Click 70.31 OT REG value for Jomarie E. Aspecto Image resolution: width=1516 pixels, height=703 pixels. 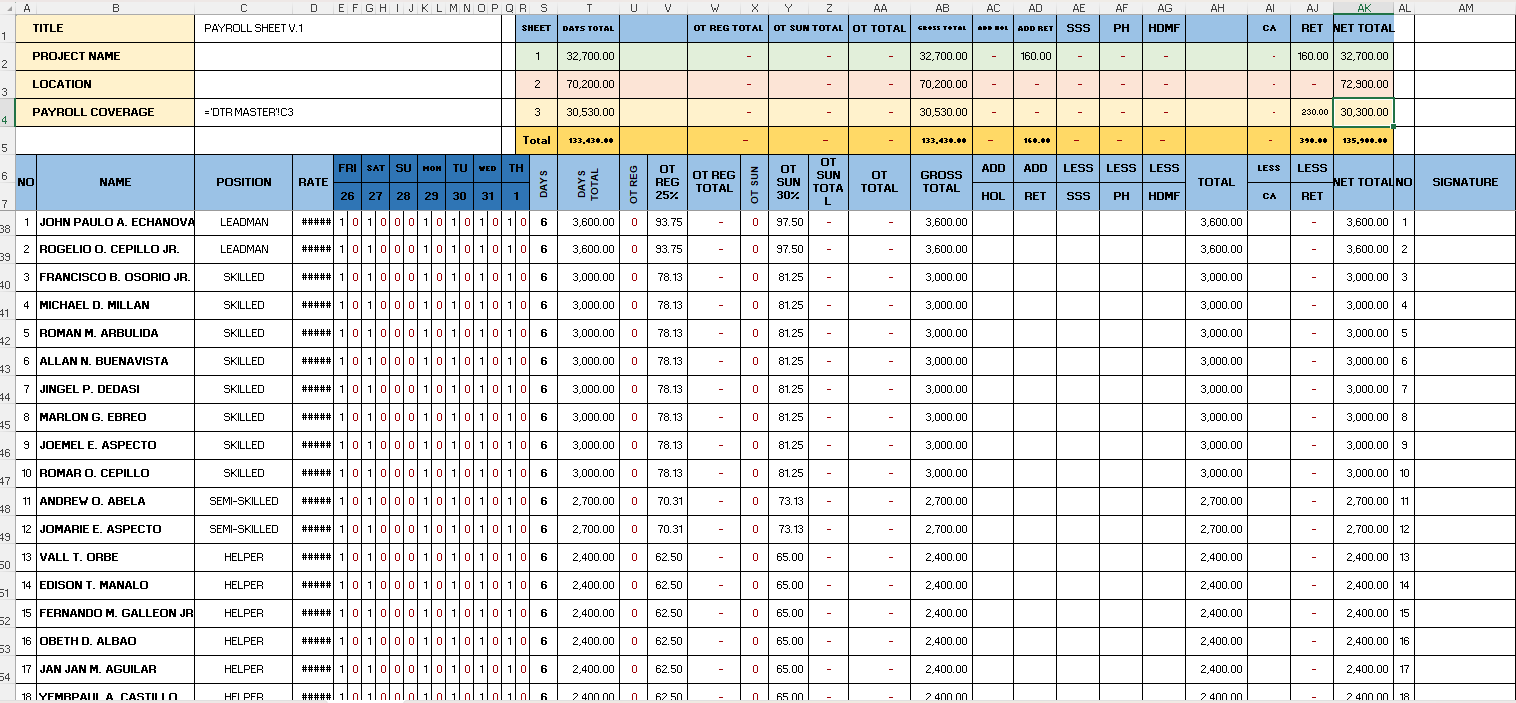(x=668, y=529)
